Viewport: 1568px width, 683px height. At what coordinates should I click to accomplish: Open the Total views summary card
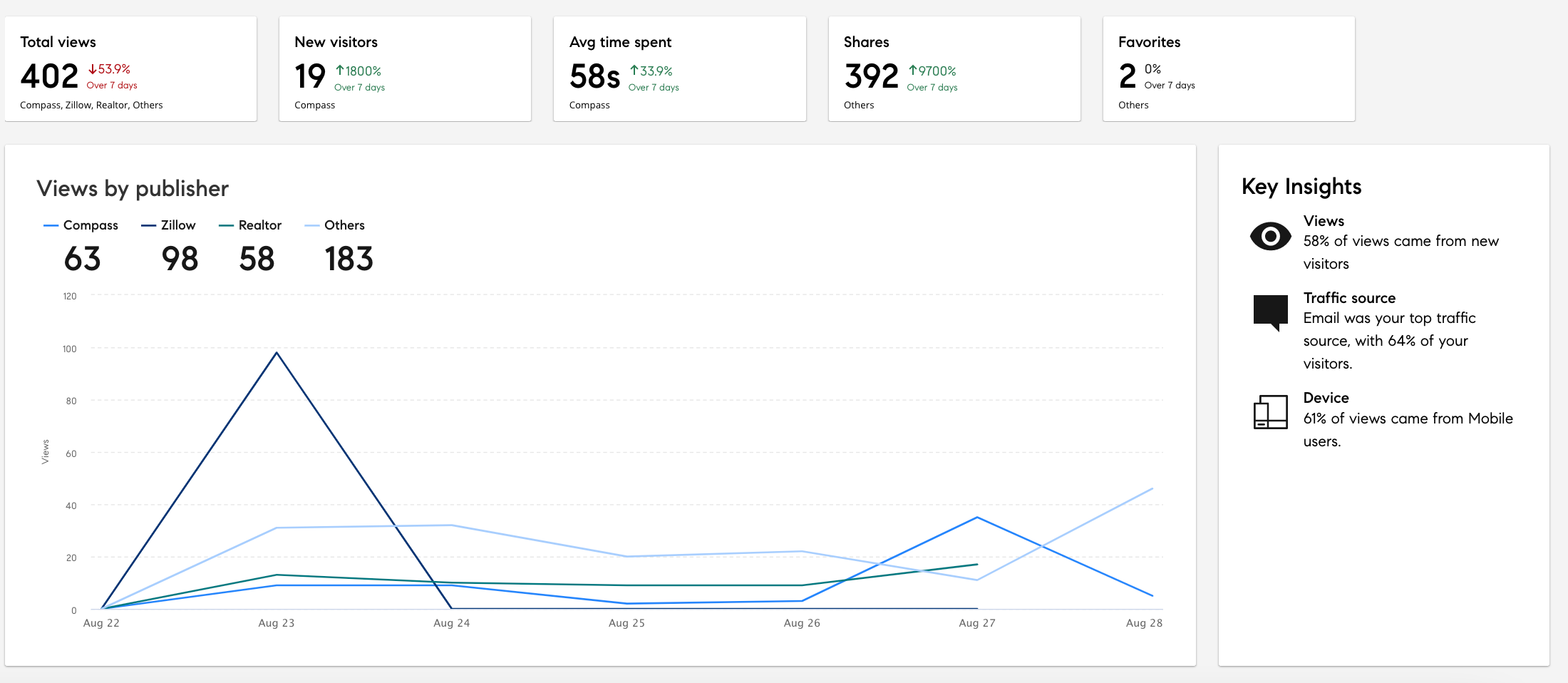(x=130, y=69)
